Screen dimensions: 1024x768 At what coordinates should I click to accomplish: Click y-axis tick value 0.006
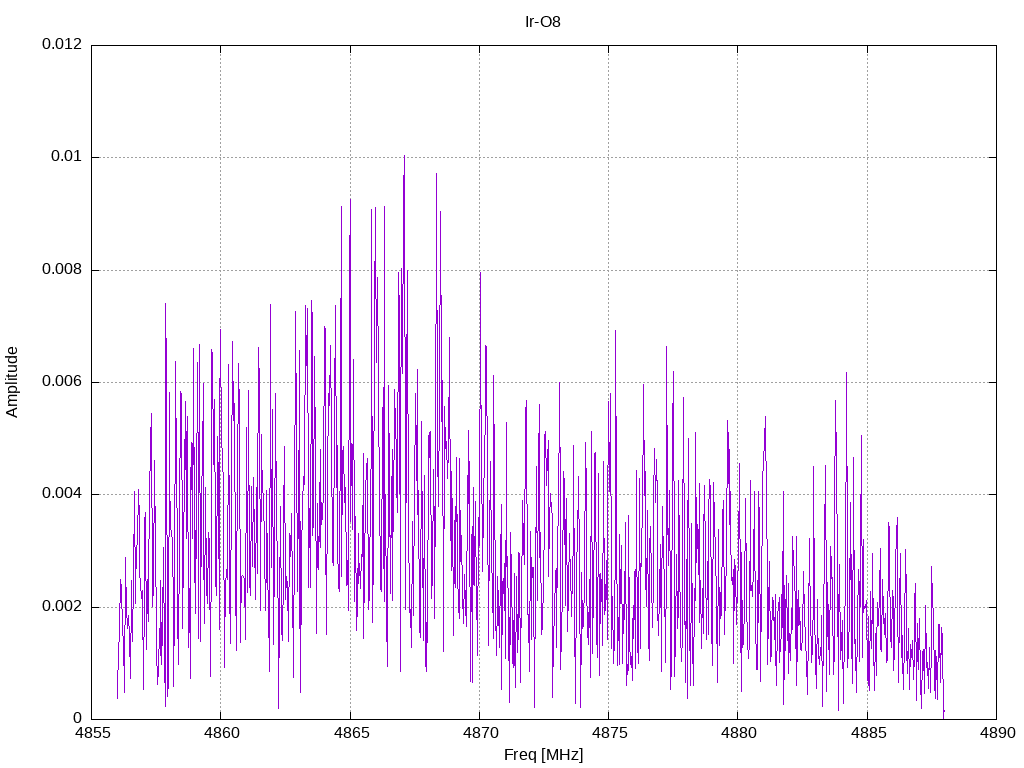pos(62,381)
